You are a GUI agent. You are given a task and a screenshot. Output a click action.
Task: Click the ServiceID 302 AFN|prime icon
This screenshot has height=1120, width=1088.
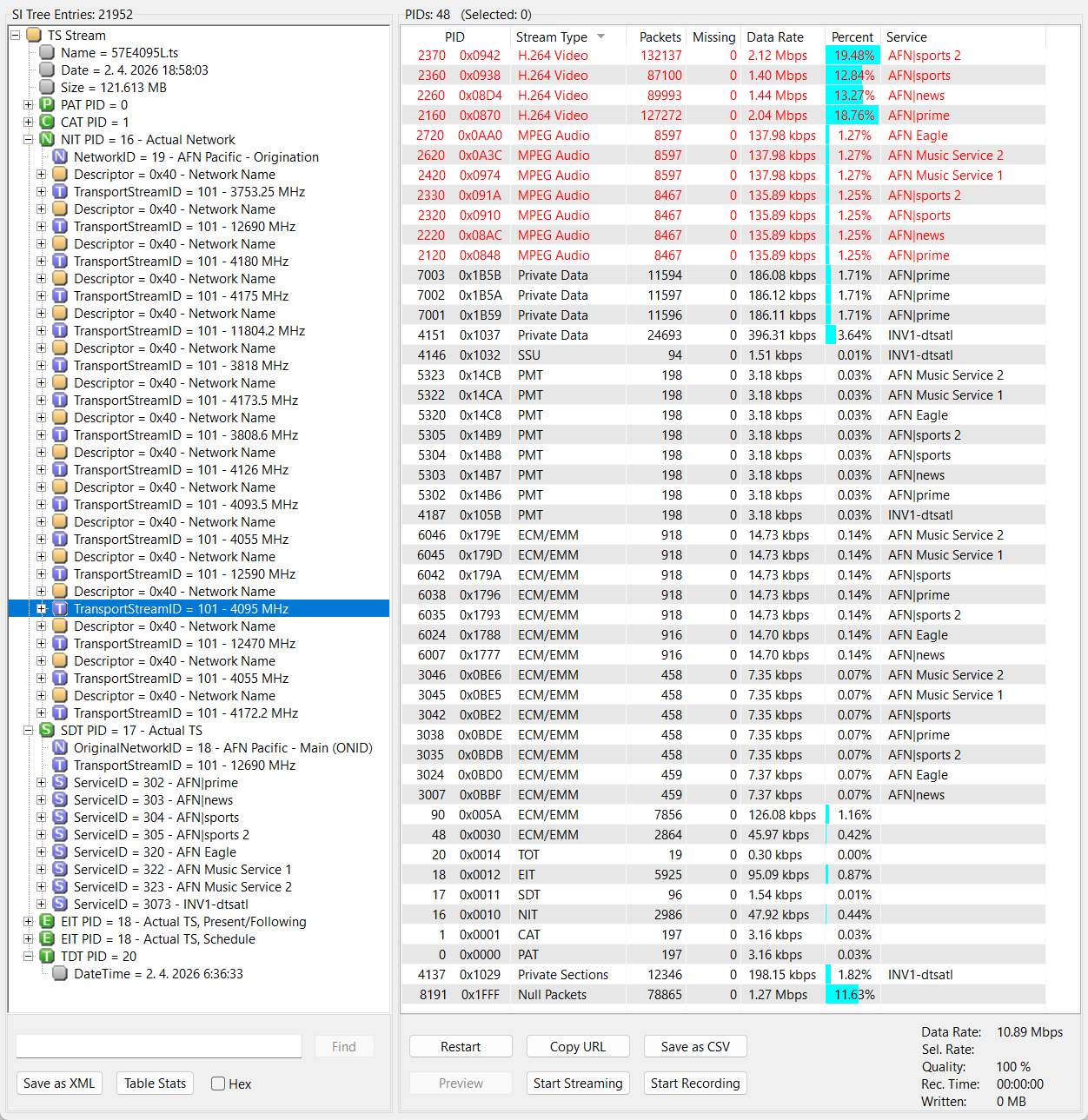click(x=60, y=783)
